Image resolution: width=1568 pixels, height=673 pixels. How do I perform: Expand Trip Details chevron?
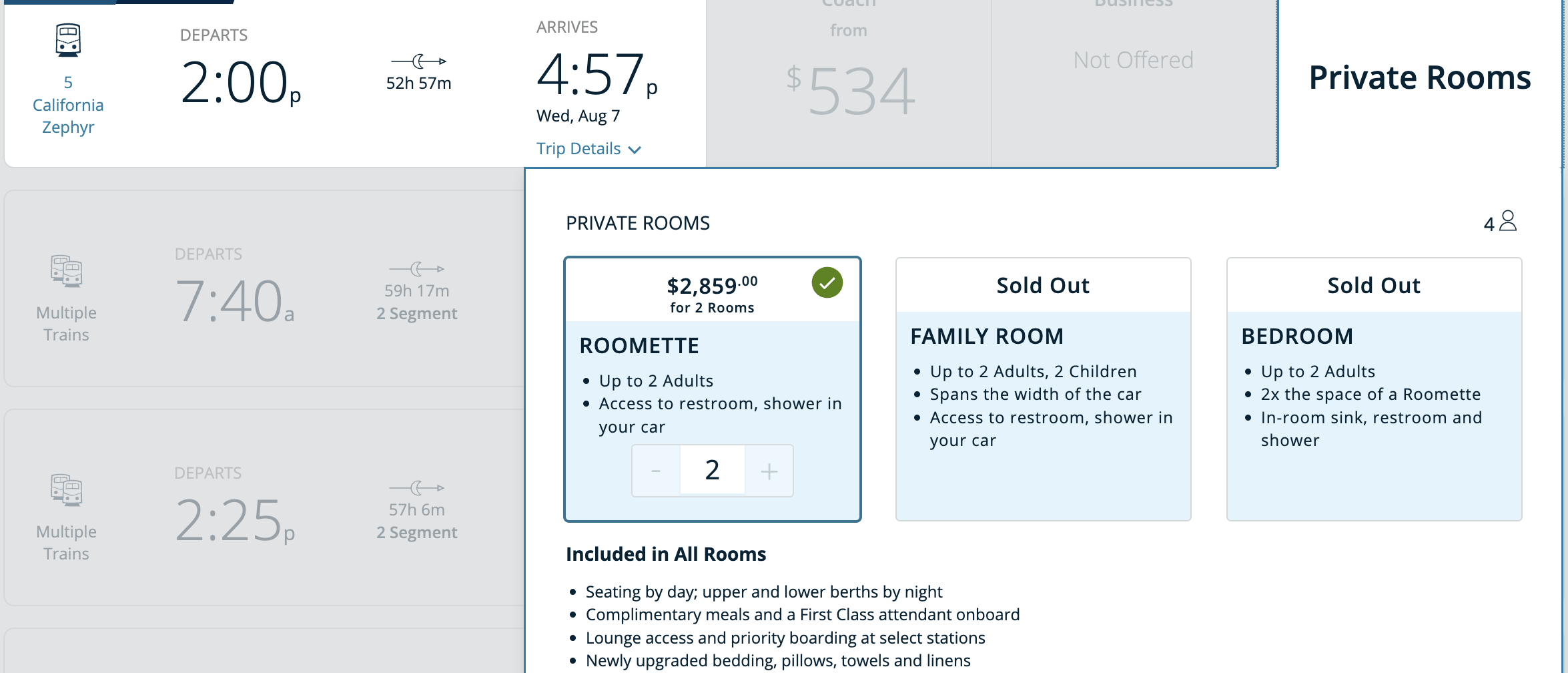[x=635, y=150]
